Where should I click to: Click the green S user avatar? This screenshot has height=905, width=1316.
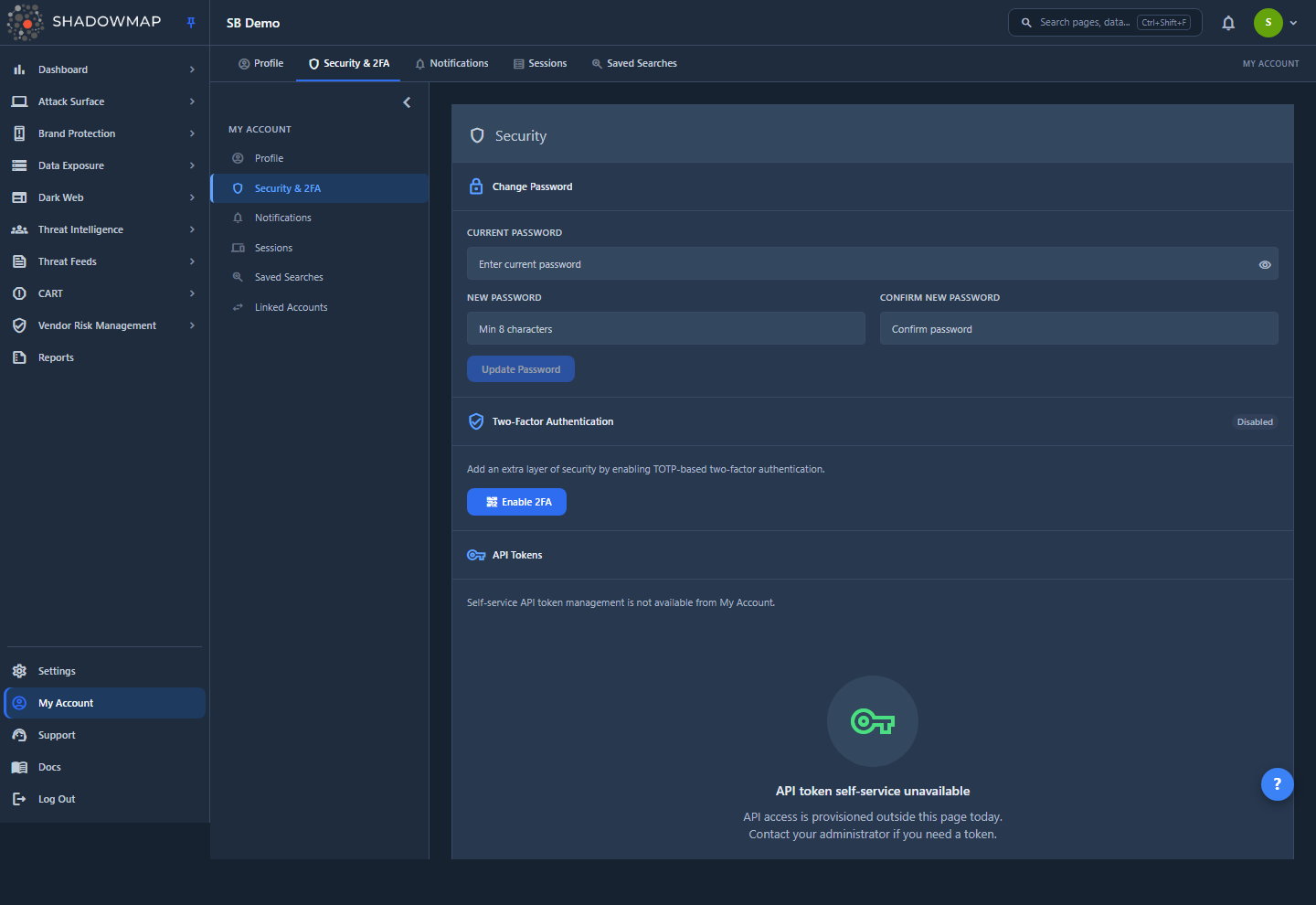(x=1268, y=23)
